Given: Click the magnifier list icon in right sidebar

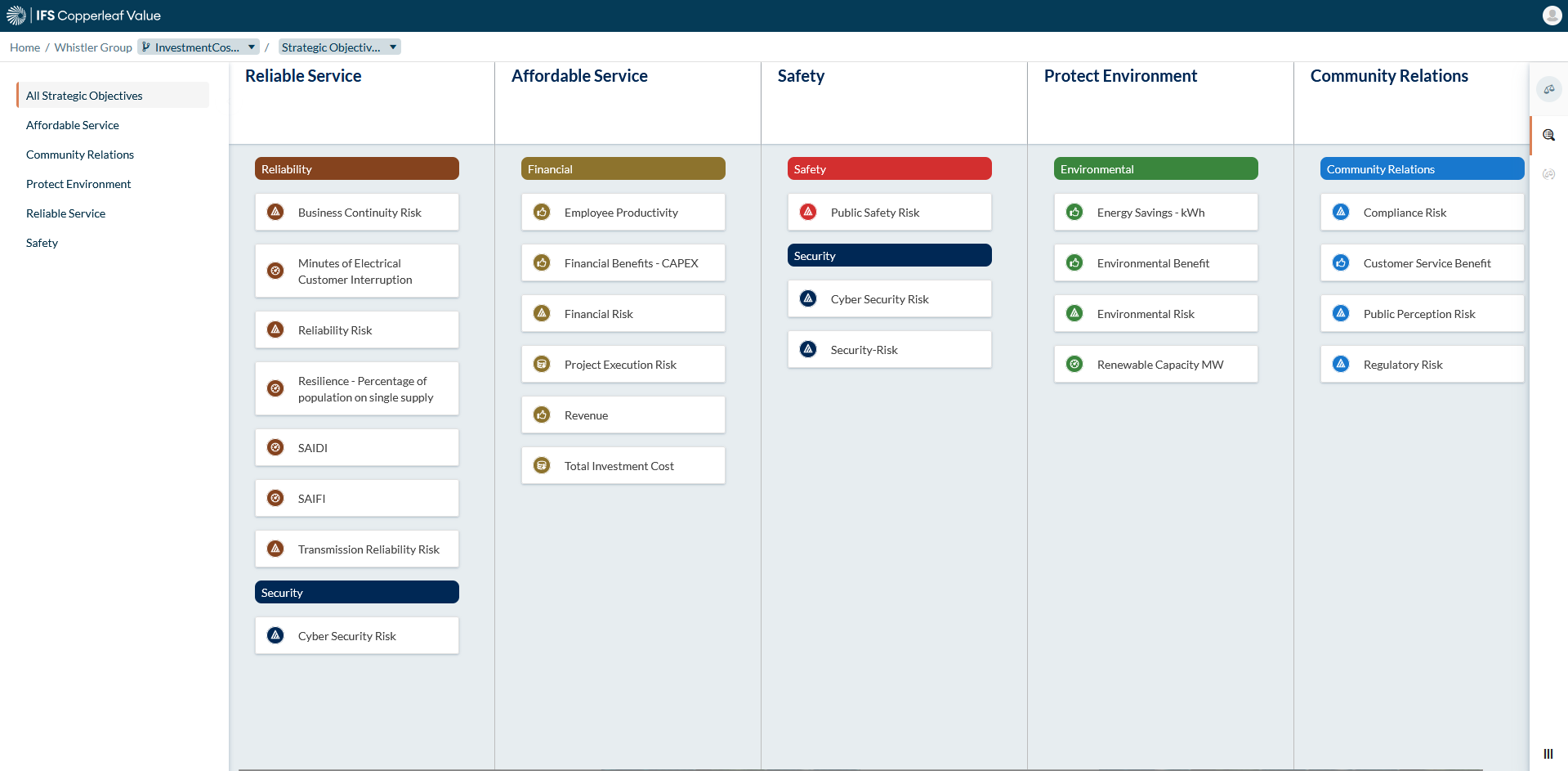Looking at the screenshot, I should click(x=1548, y=135).
